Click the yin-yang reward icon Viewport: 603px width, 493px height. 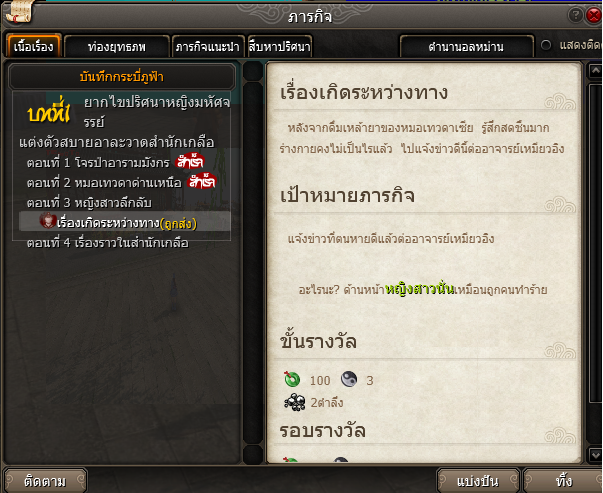tap(349, 379)
